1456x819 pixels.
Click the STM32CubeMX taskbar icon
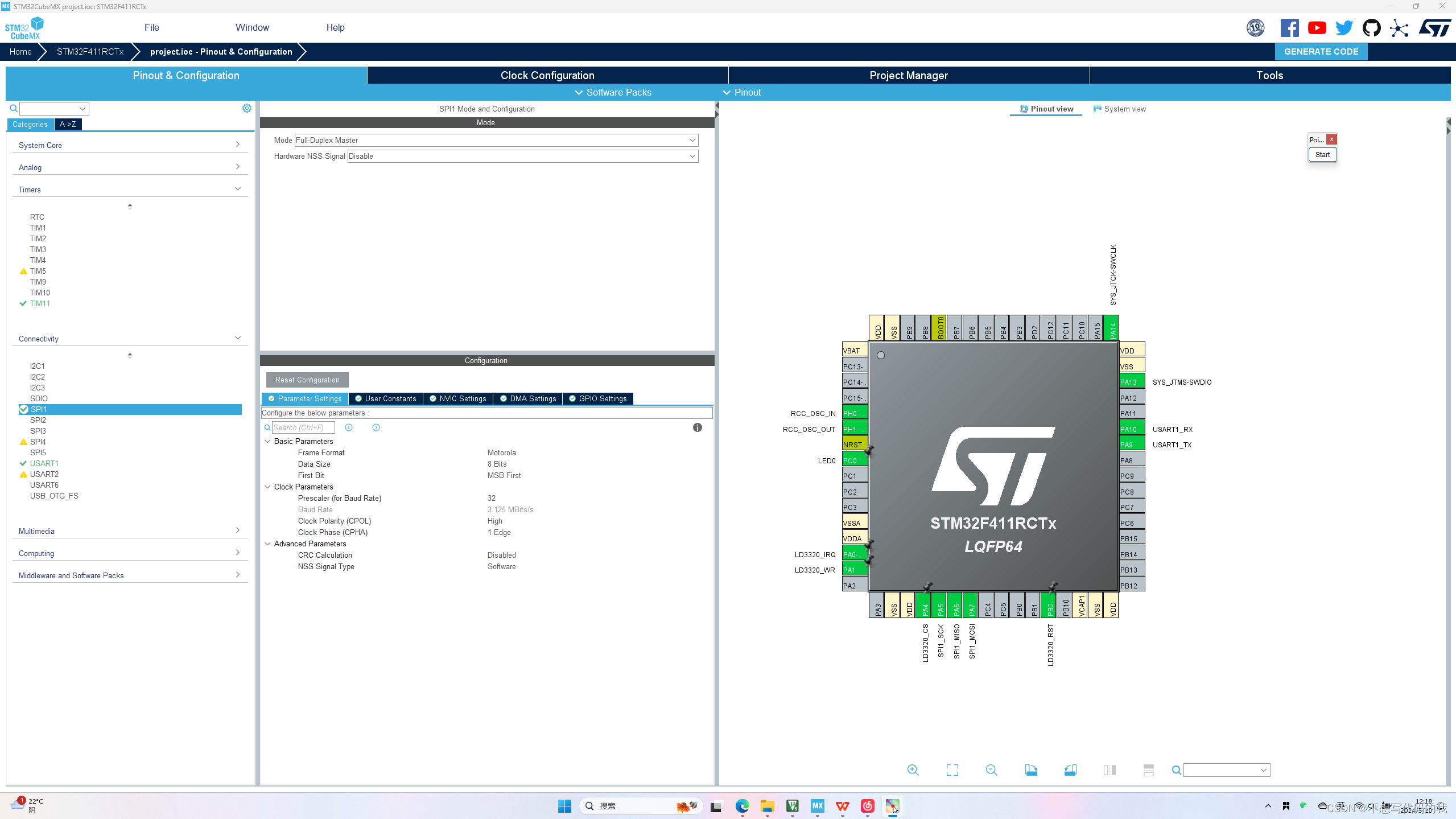[817, 806]
